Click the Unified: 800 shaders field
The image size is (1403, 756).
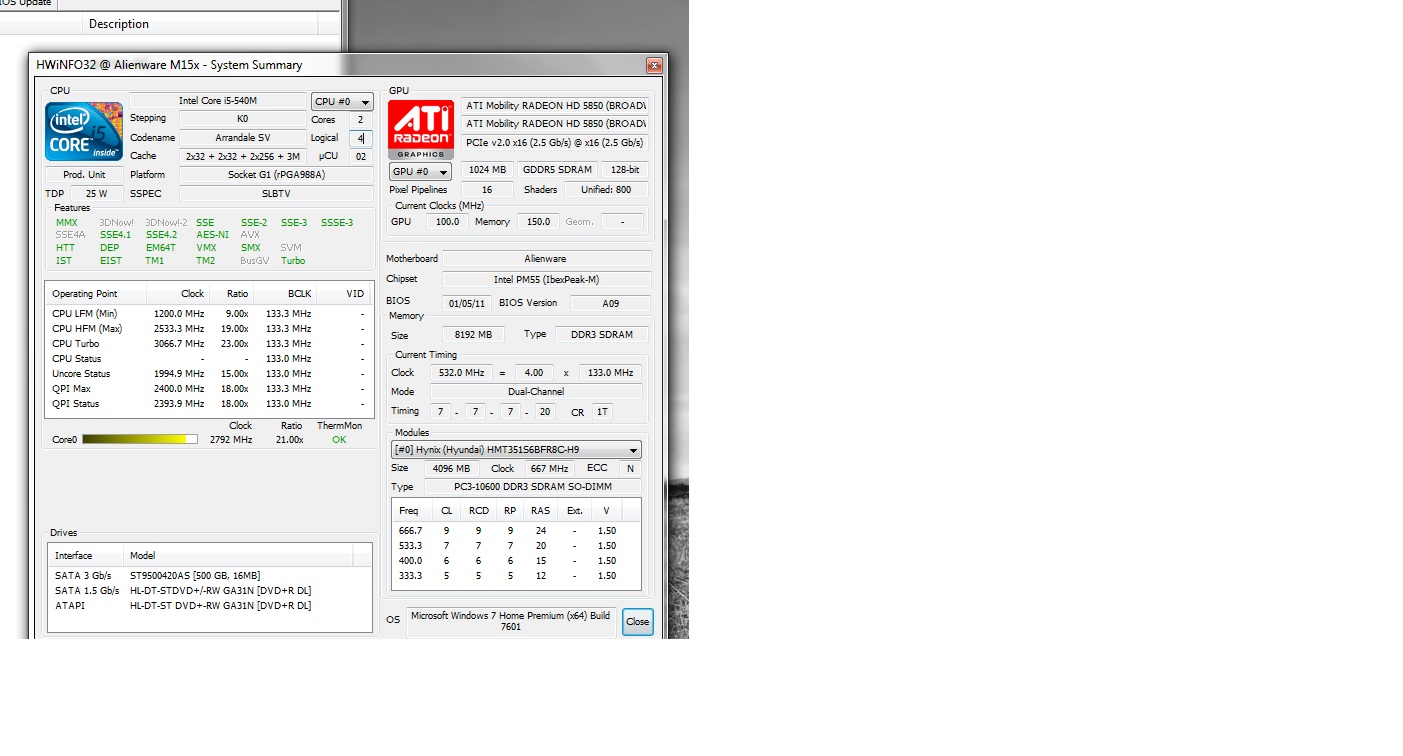point(607,190)
